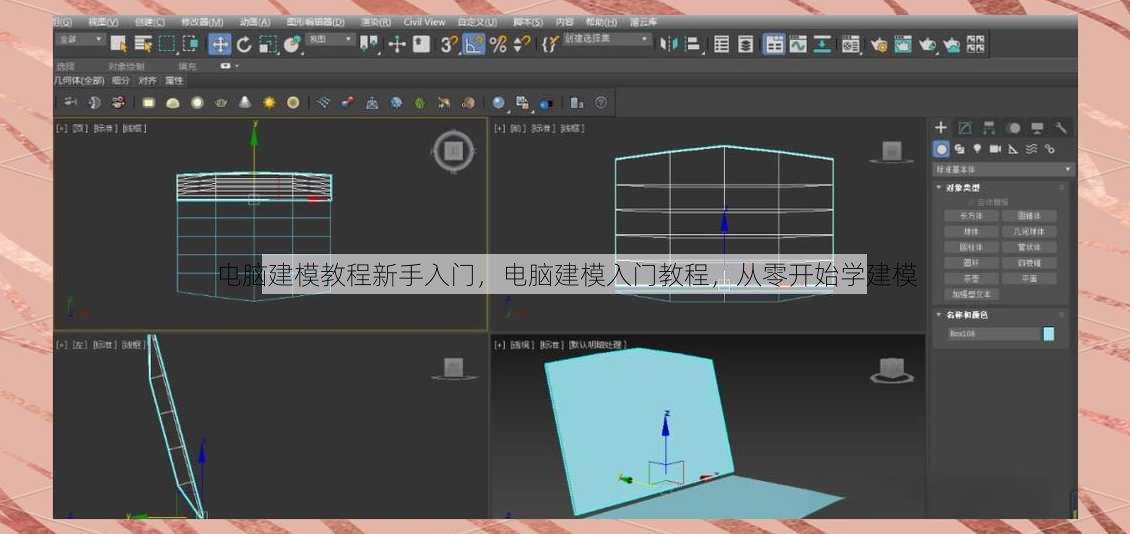Open Select by Name list tool
Screen dimensions: 1130x534
point(143,44)
